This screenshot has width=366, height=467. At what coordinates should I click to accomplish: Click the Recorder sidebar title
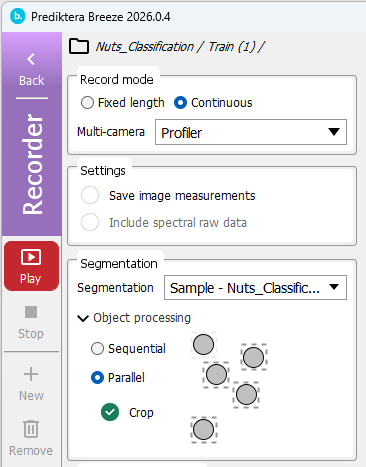point(32,164)
